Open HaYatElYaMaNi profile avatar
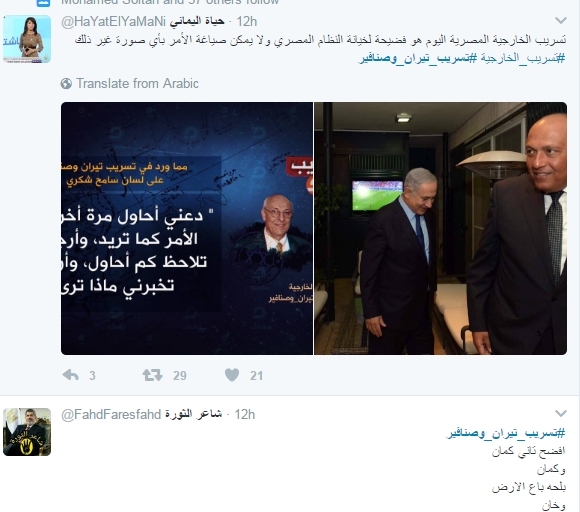 coord(27,39)
